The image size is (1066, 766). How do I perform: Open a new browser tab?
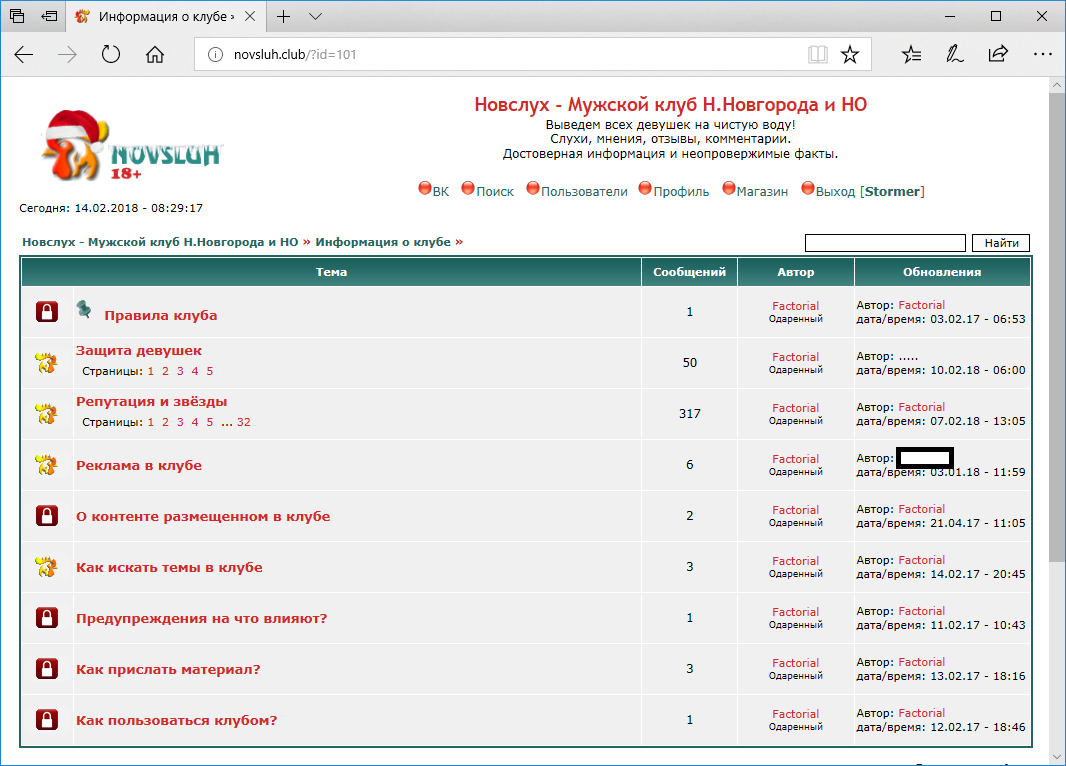284,17
